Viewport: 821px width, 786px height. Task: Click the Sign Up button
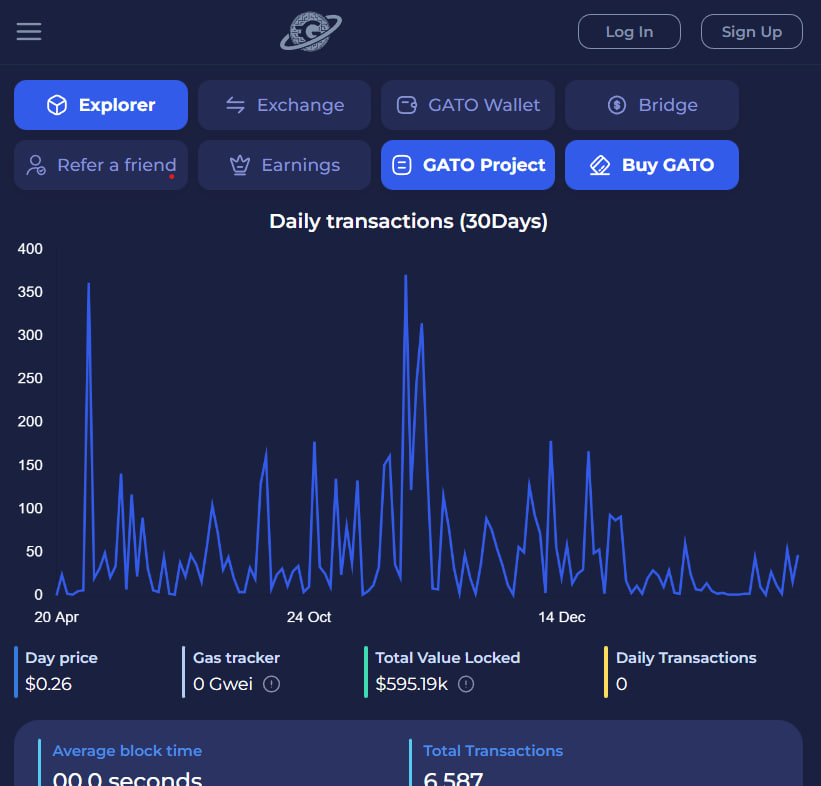[751, 31]
